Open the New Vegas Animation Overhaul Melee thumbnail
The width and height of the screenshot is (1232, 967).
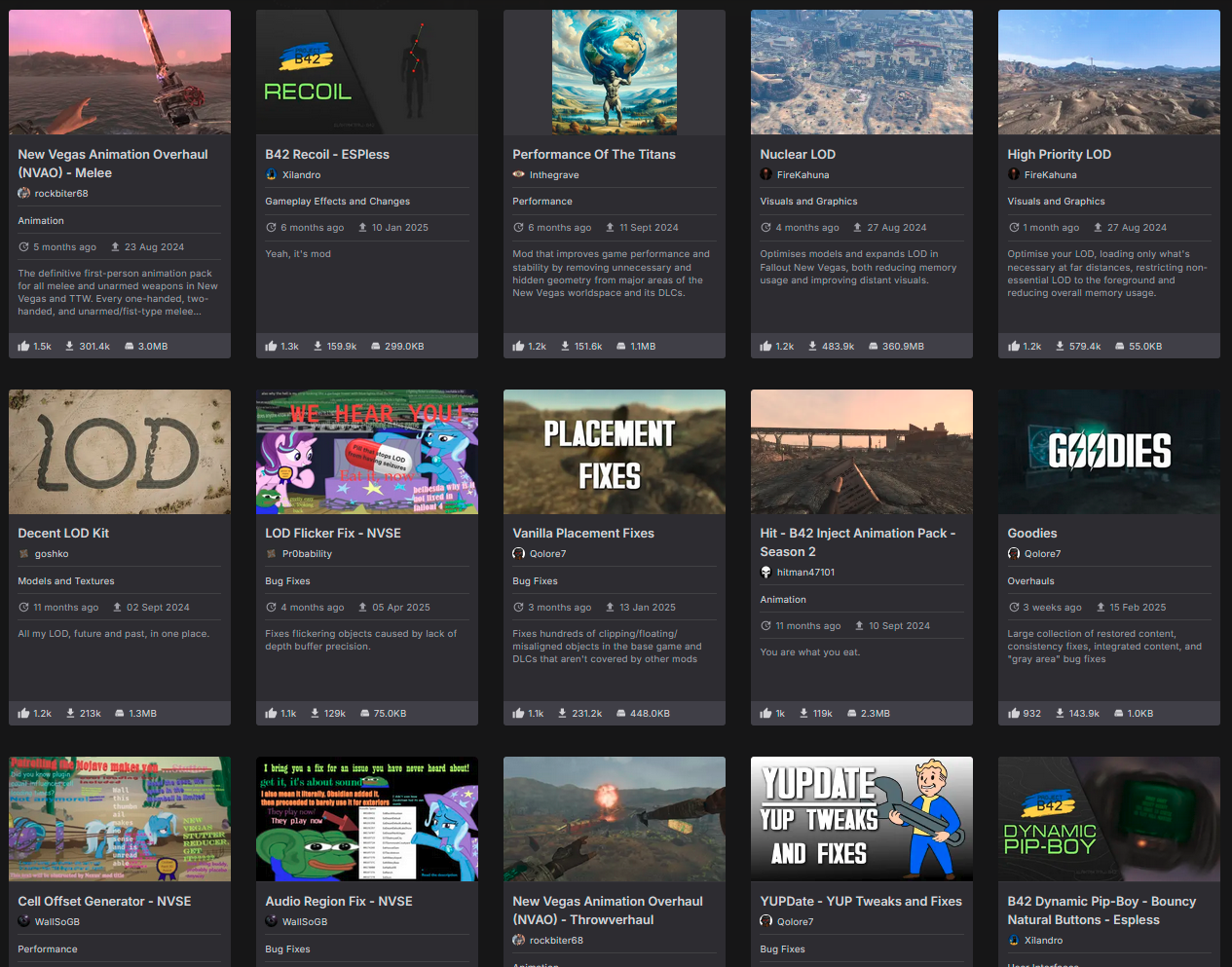pos(120,72)
